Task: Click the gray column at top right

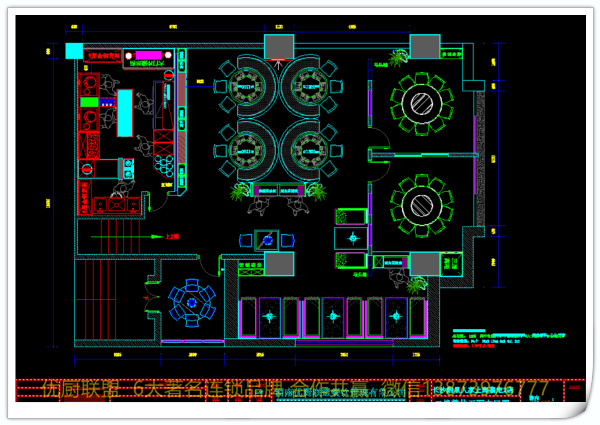Action: pyautogui.click(x=424, y=46)
